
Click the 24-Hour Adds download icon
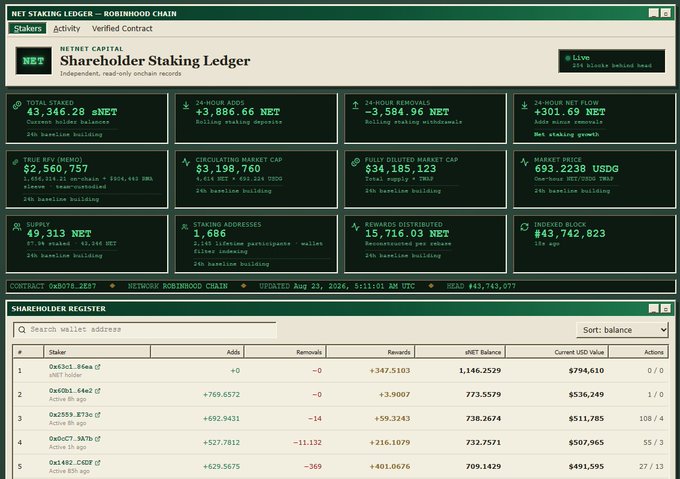(186, 105)
